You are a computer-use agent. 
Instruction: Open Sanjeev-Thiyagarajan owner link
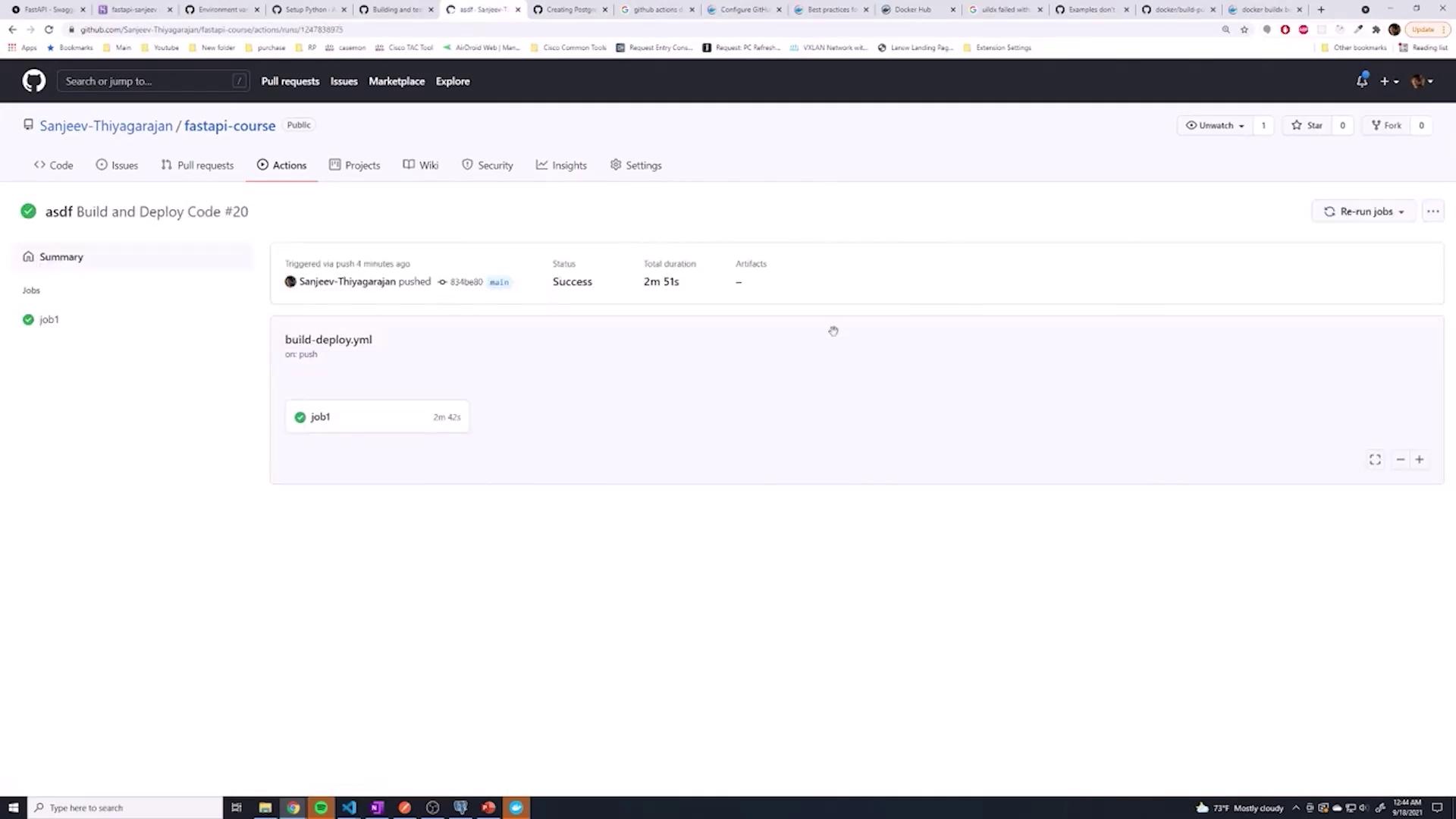click(106, 126)
